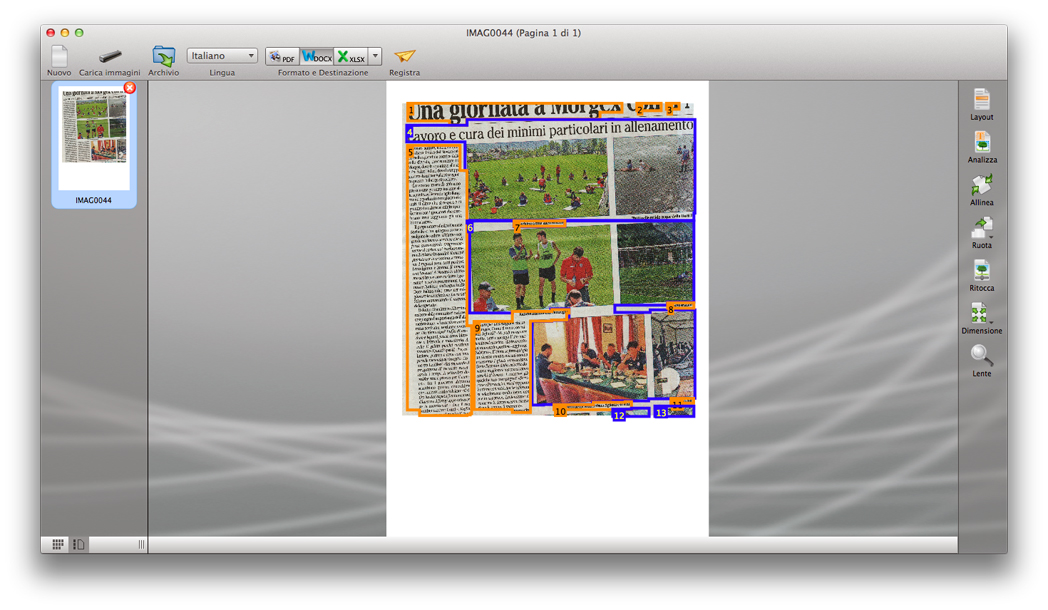Switch to page list view
The image size is (1048, 610).
pos(78,545)
